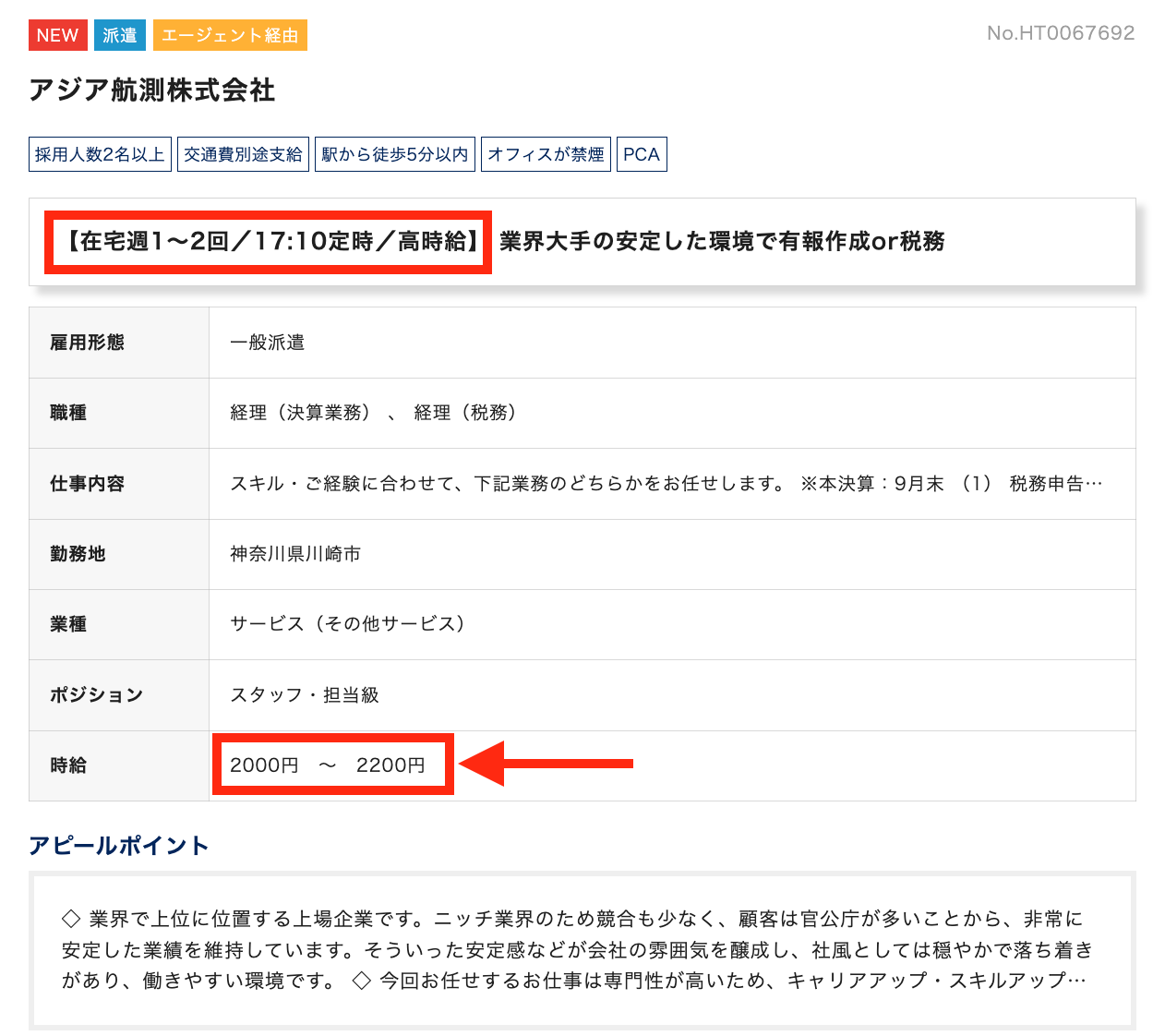Open the job title starting with 在宅週1〜2回
The image size is (1165, 1036).
[x=268, y=242]
